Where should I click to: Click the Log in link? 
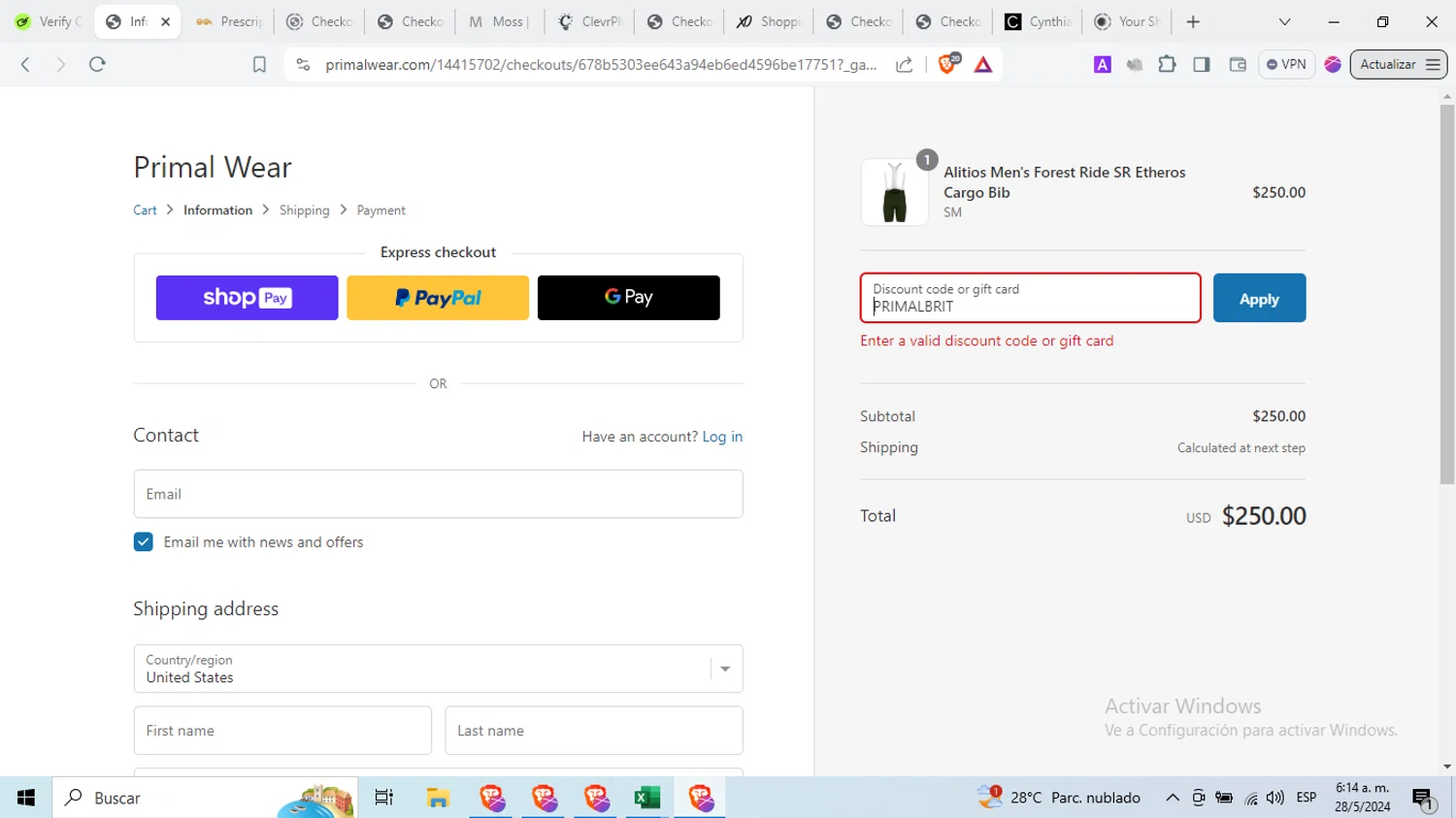tap(722, 437)
